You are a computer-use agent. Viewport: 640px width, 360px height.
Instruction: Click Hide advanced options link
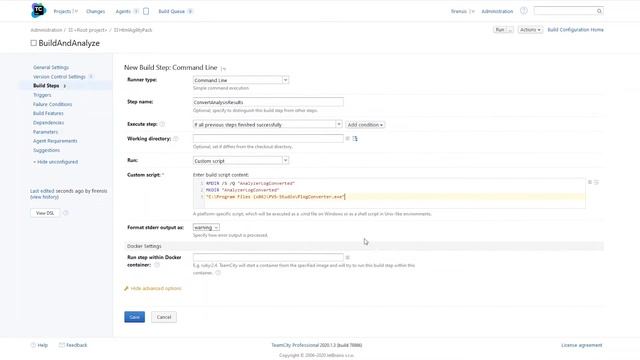coord(156,289)
